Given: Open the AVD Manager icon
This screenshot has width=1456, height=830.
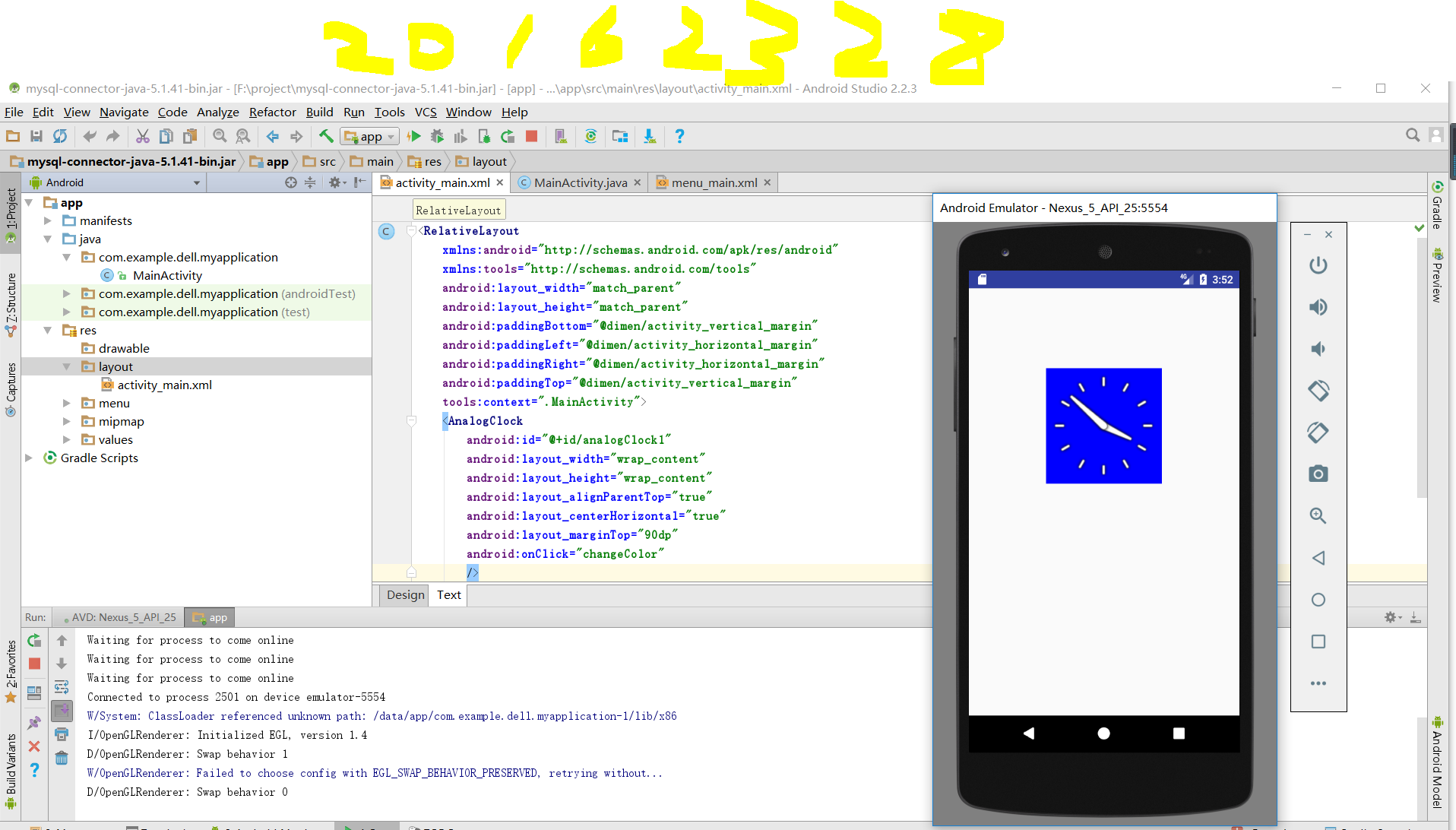Looking at the screenshot, I should [560, 136].
